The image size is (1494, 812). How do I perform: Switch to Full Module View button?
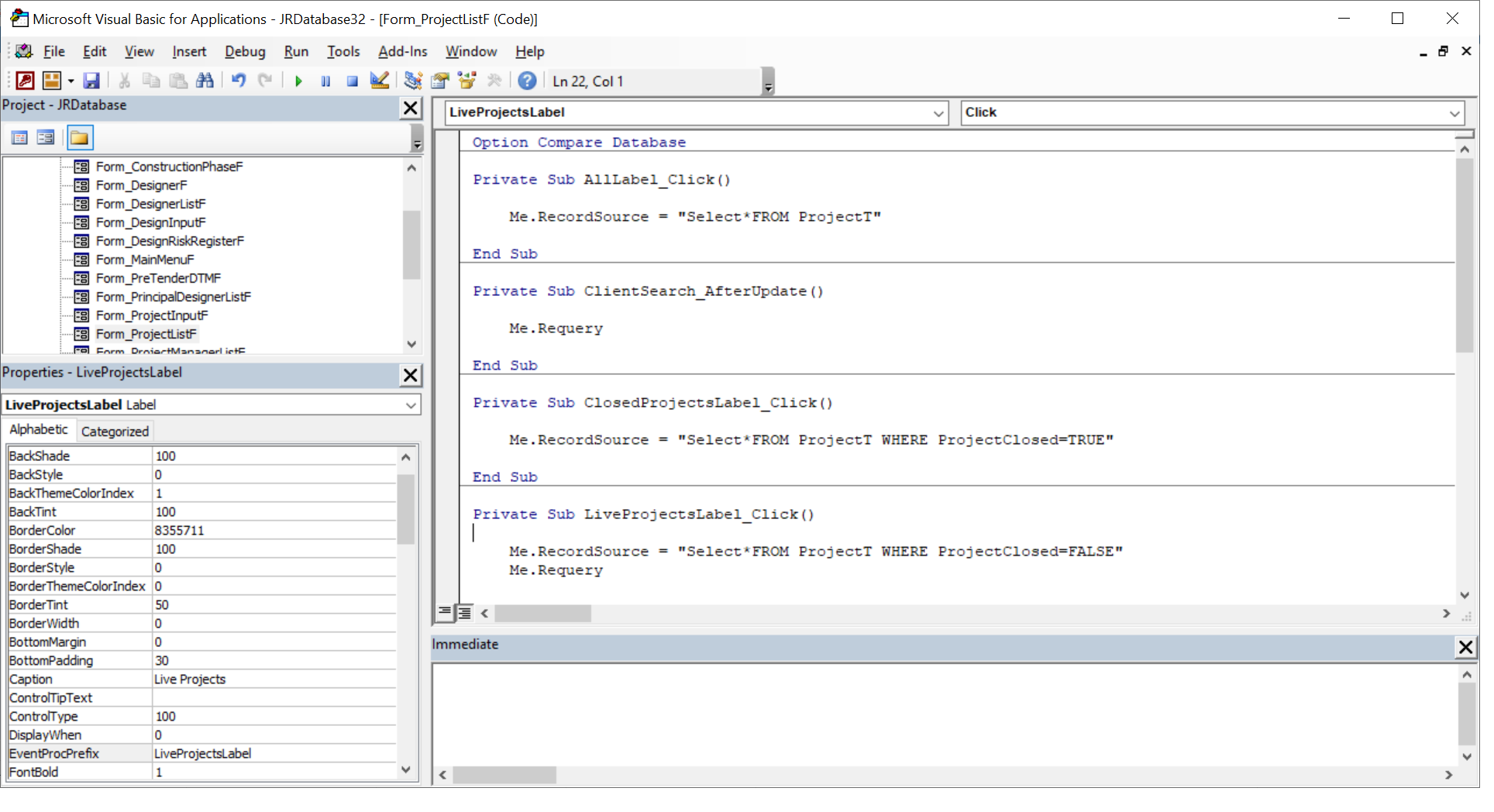[x=464, y=613]
